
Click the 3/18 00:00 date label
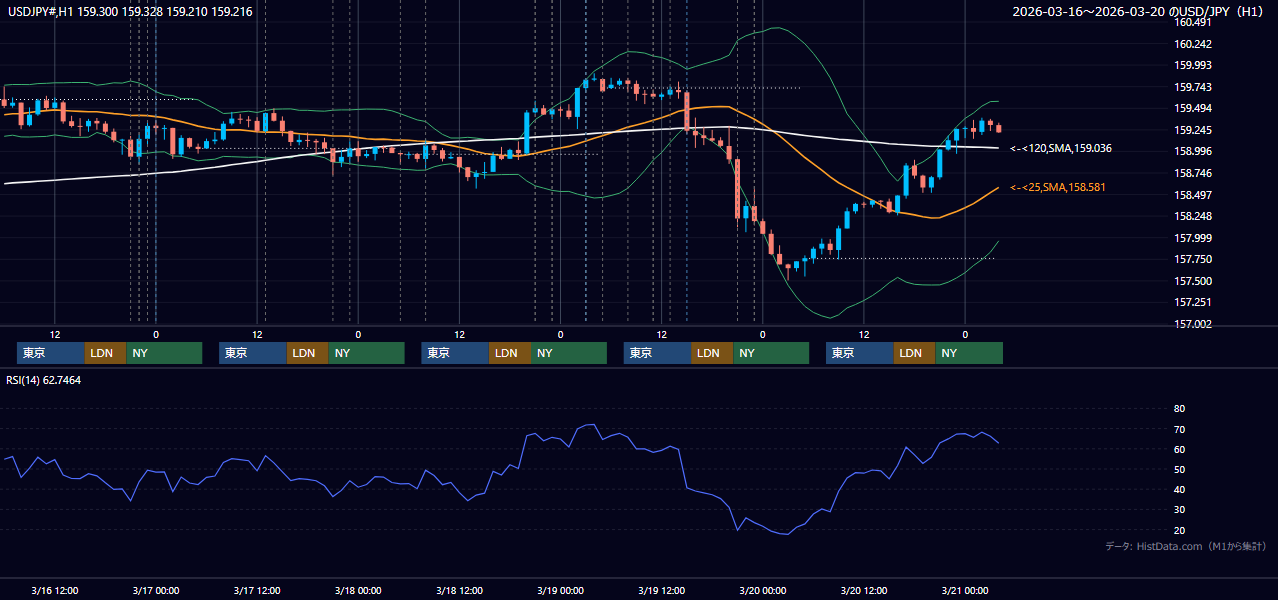(357, 590)
